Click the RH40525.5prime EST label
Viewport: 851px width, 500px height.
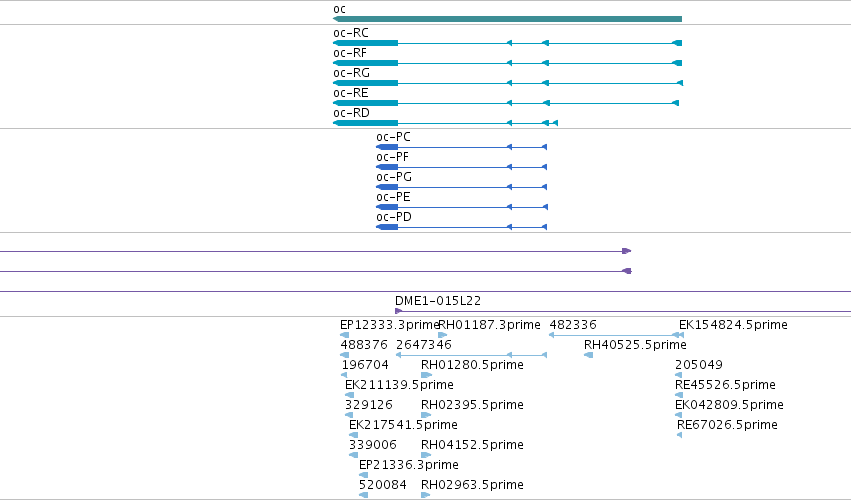(x=635, y=345)
